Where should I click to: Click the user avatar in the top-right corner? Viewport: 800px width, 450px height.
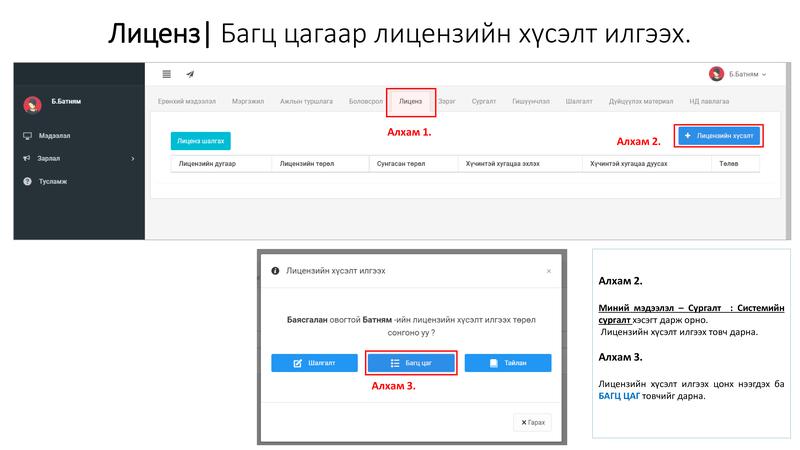tap(716, 74)
